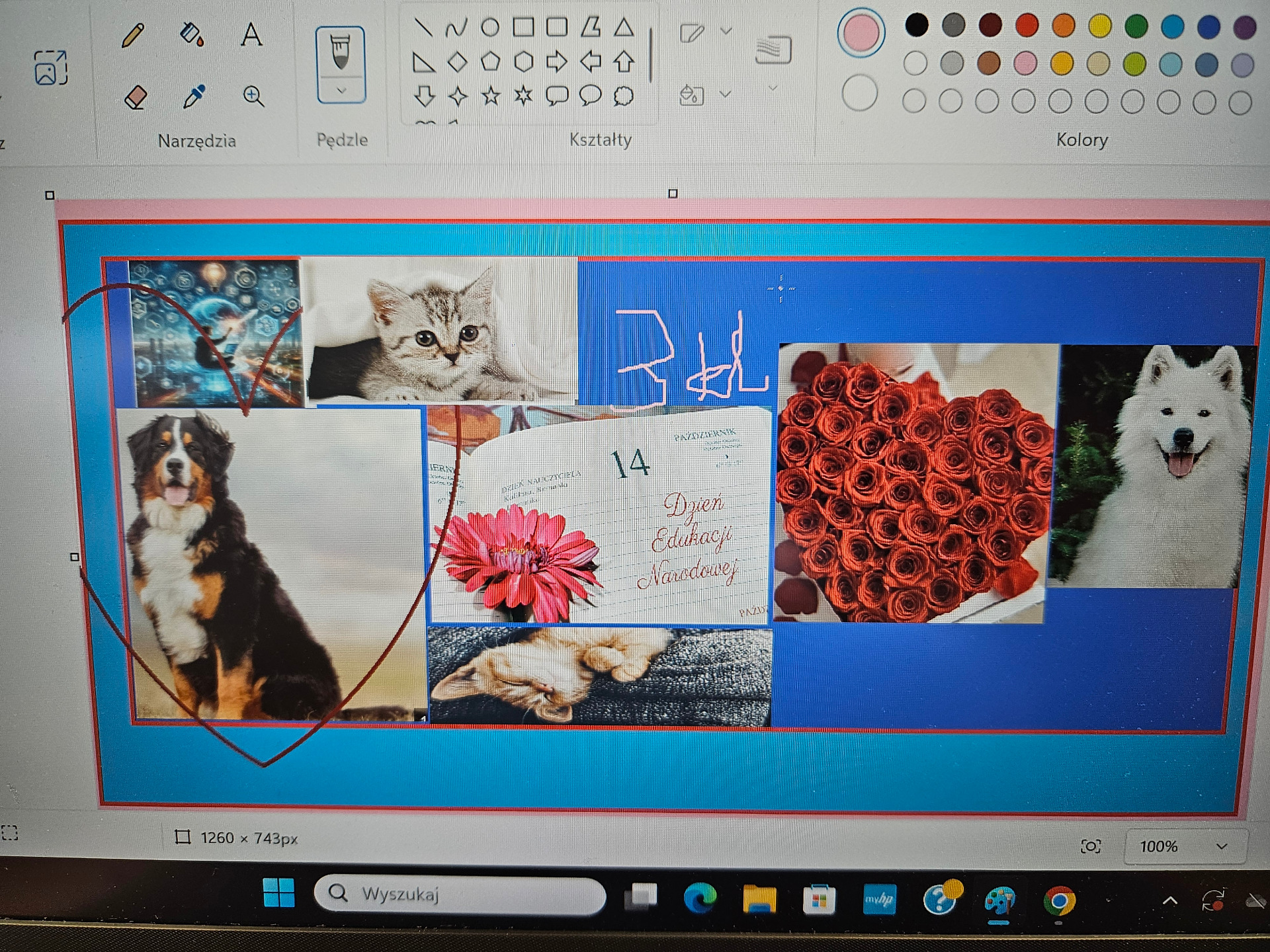Select the Triangle shape
Image resolution: width=1270 pixels, height=952 pixels.
click(x=624, y=26)
